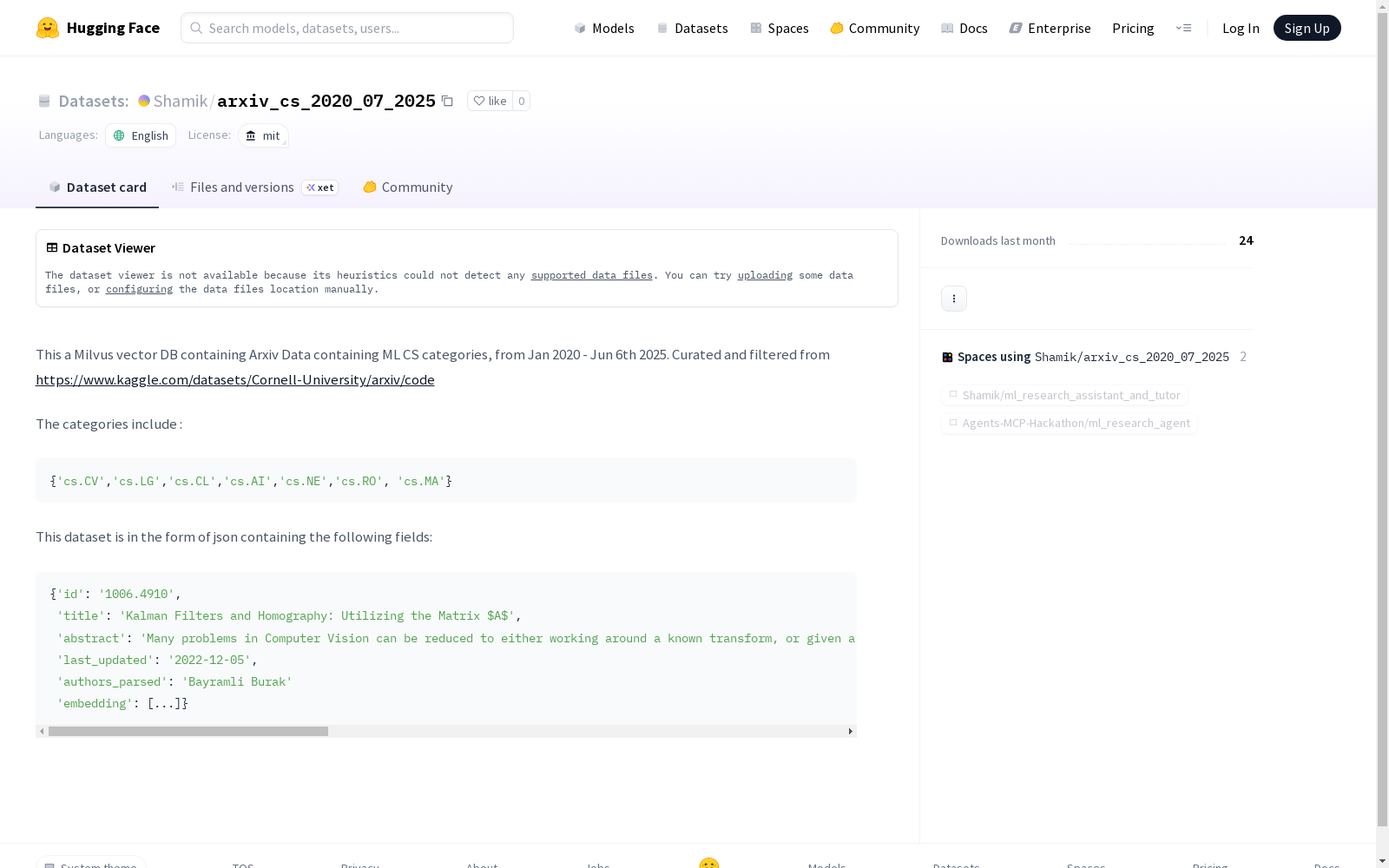Click the arxiv_cs_2020_07_2025 dataset title
The height and width of the screenshot is (868, 1389).
pyautogui.click(x=326, y=101)
